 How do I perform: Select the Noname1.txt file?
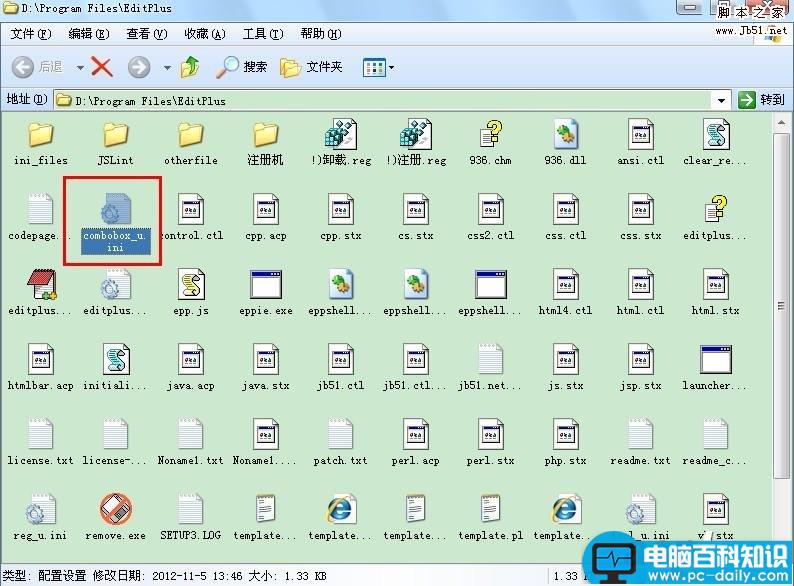(x=191, y=443)
